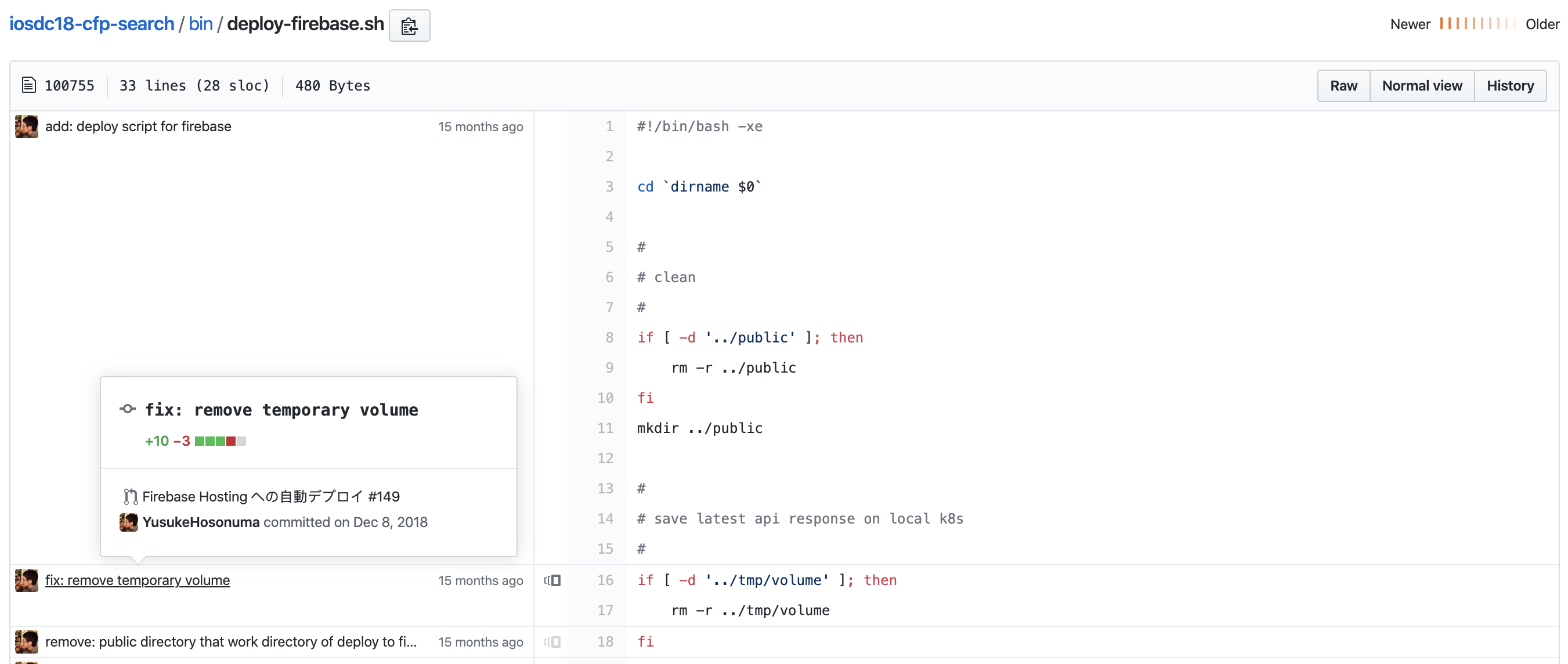Open Raw file view

tap(1343, 86)
